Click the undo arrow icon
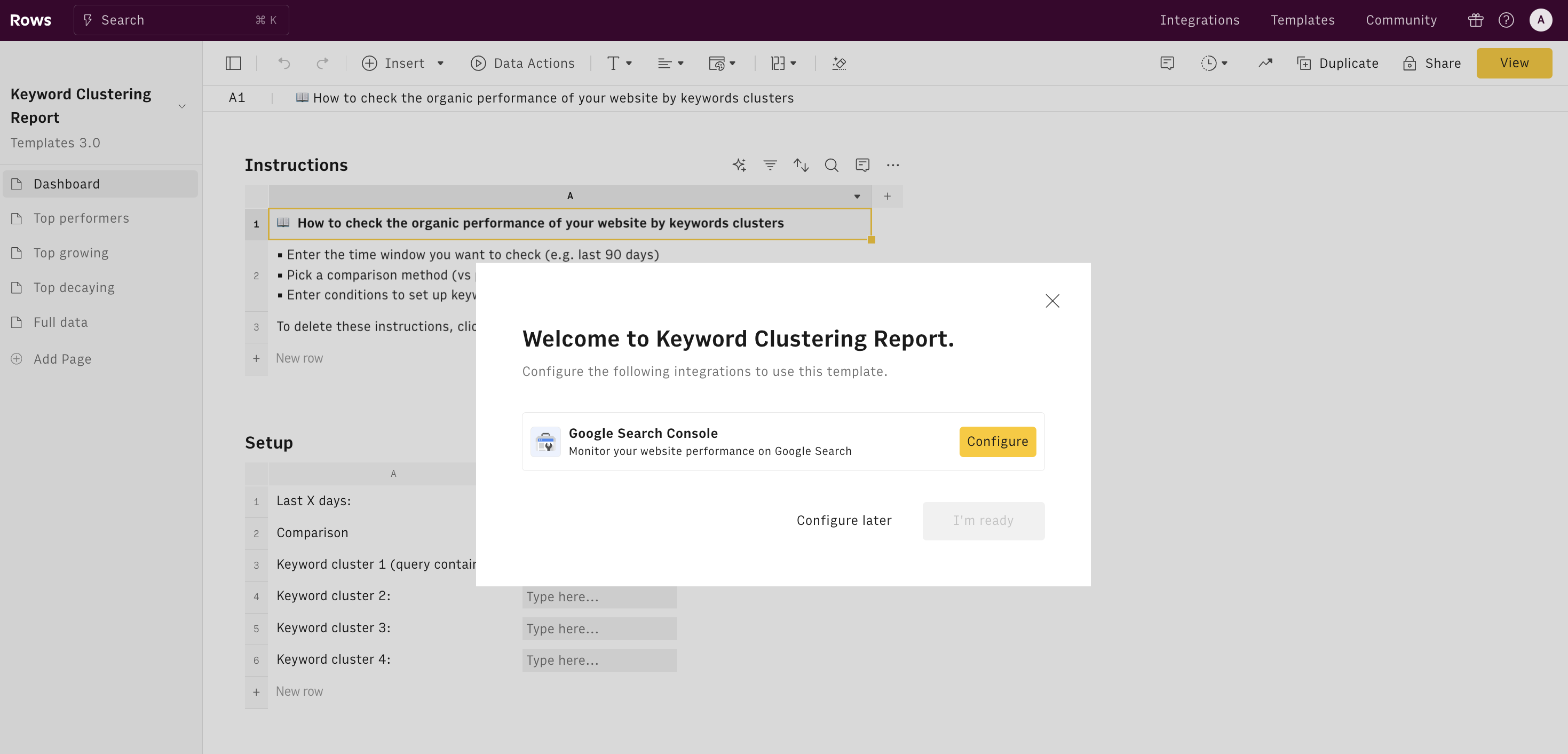 pyautogui.click(x=283, y=64)
